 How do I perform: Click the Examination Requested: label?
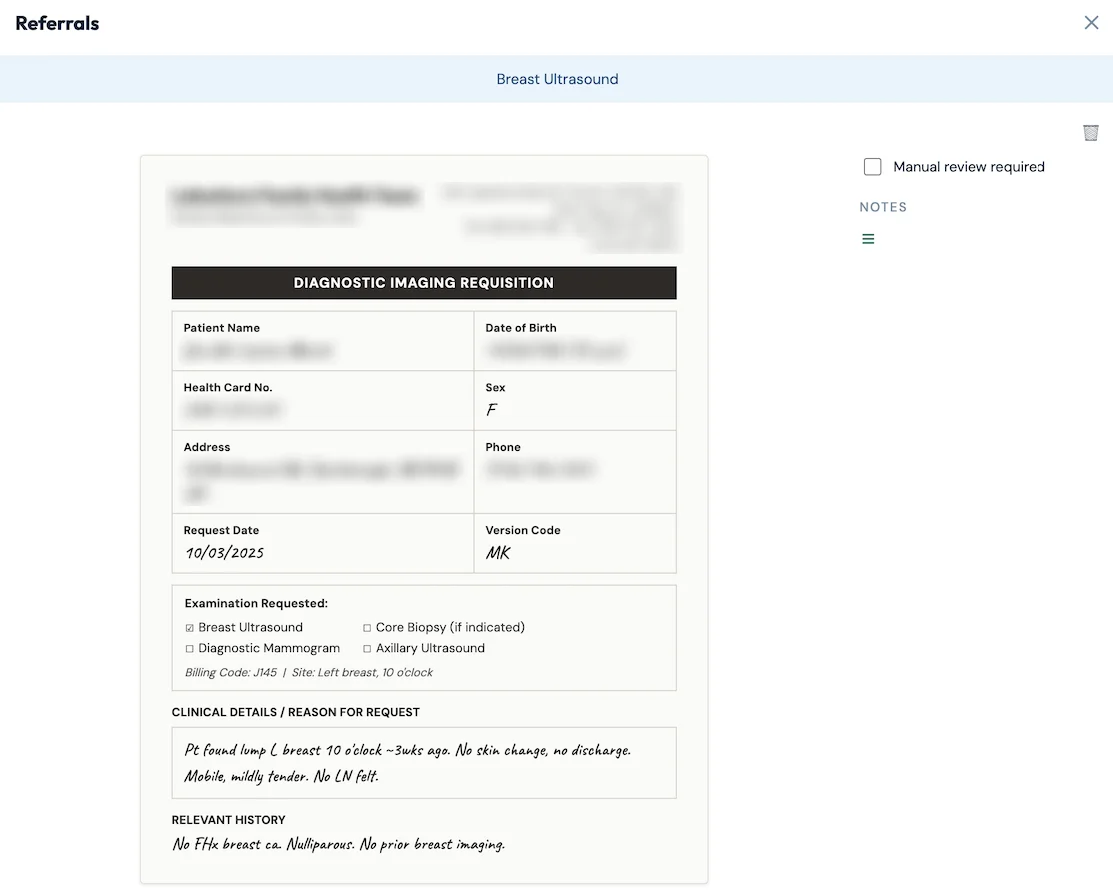pos(256,603)
